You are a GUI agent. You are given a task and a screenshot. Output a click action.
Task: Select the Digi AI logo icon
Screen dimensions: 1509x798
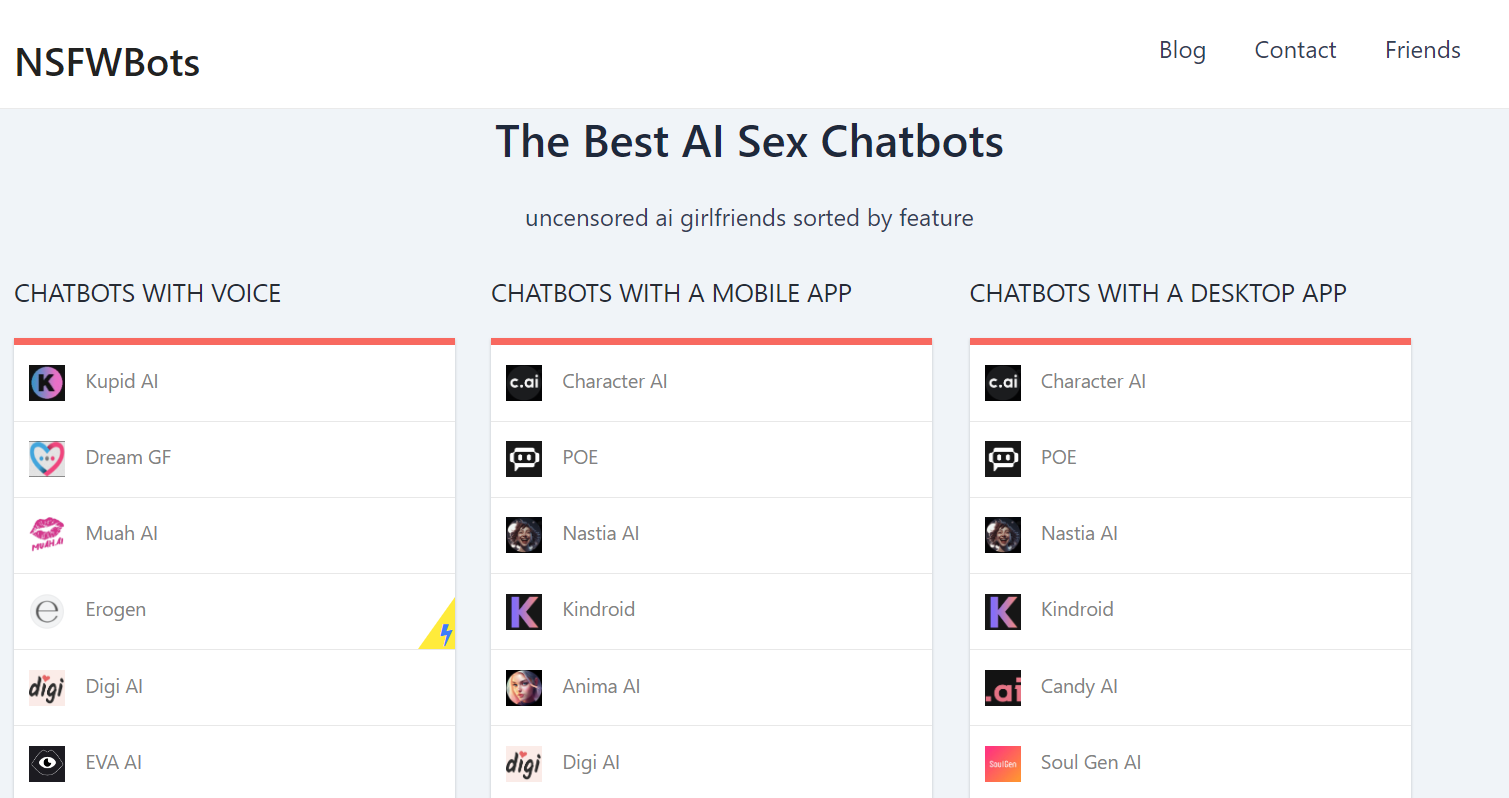tap(46, 686)
